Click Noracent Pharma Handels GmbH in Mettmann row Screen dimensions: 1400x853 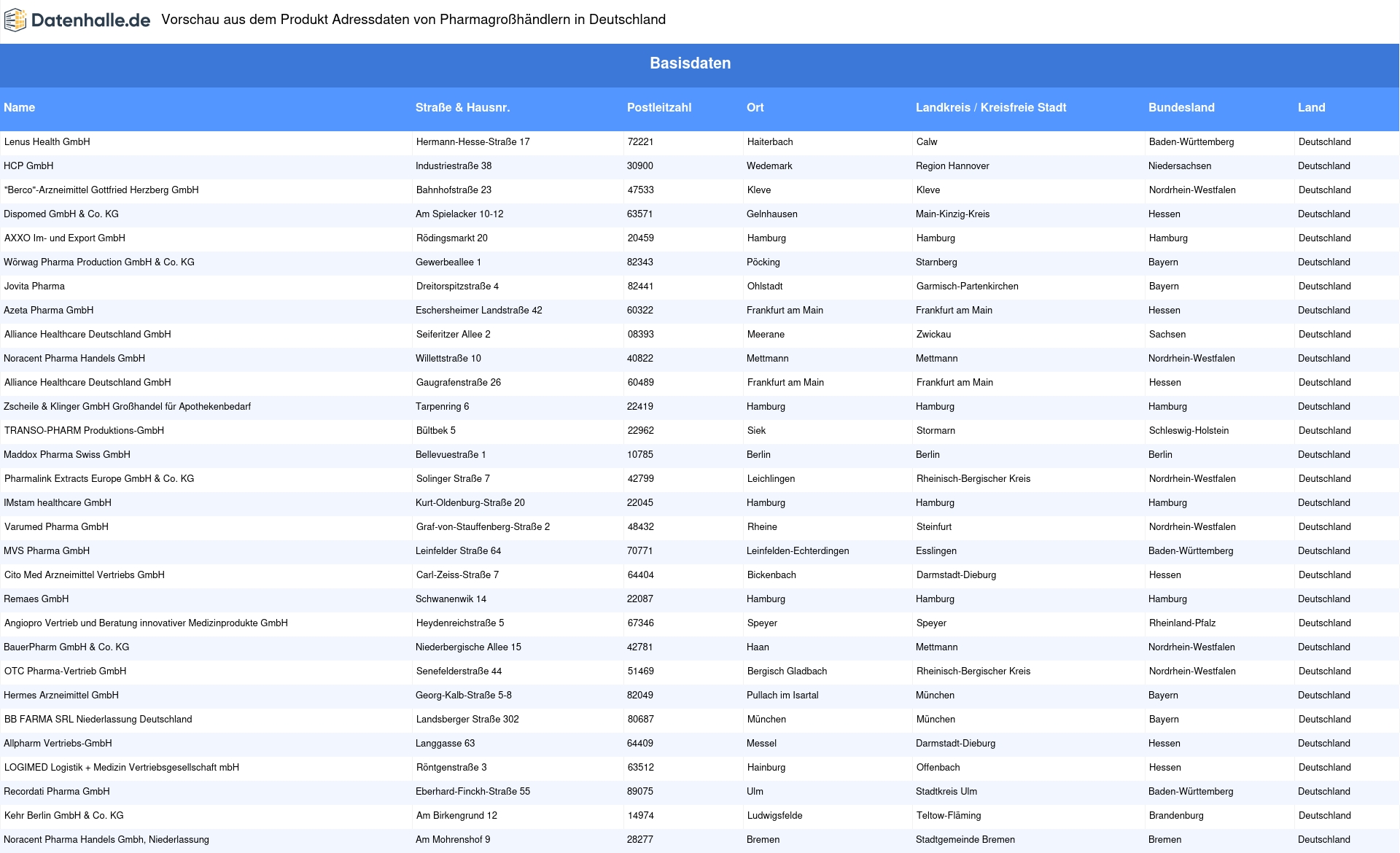point(74,358)
